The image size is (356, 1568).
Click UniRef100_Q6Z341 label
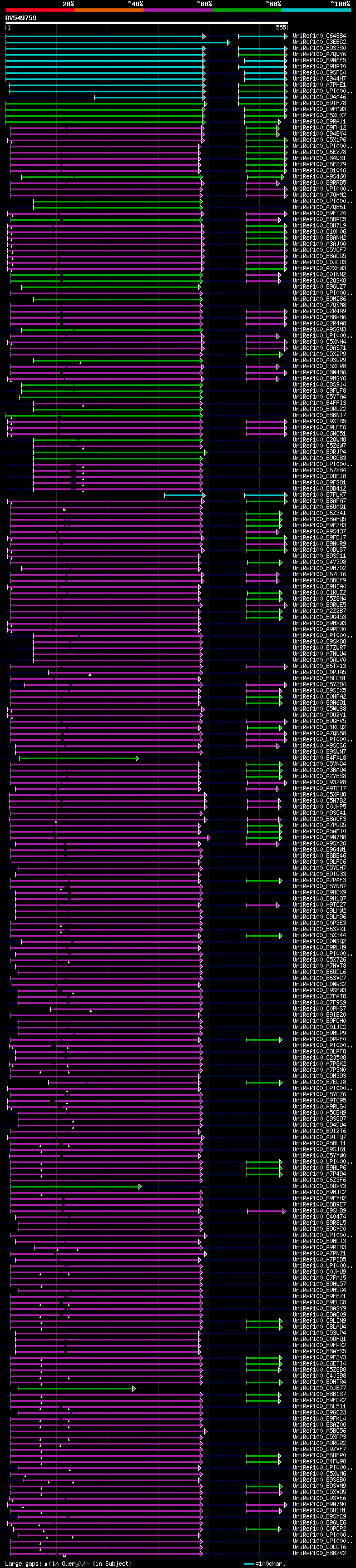pos(319,513)
